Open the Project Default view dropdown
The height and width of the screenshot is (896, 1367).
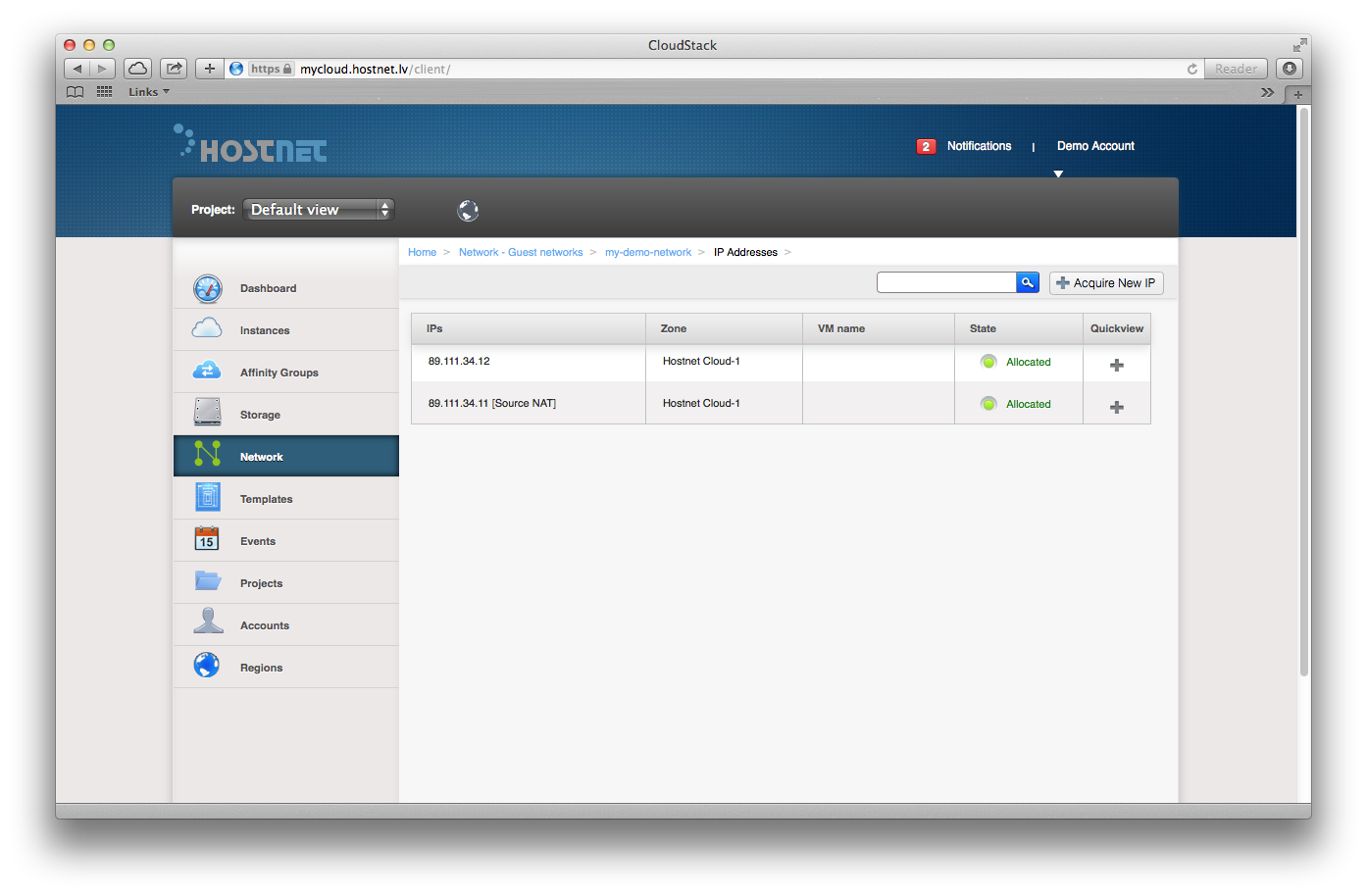tap(318, 210)
